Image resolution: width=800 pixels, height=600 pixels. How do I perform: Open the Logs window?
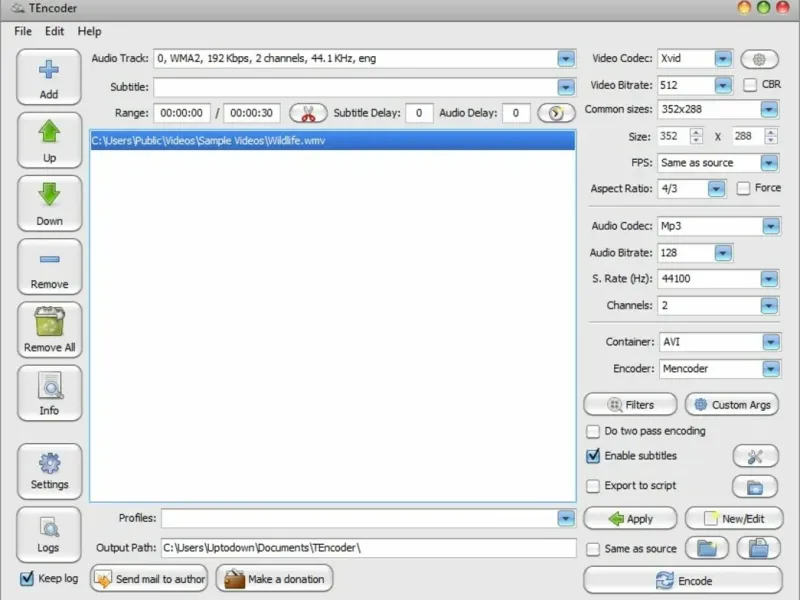(49, 535)
